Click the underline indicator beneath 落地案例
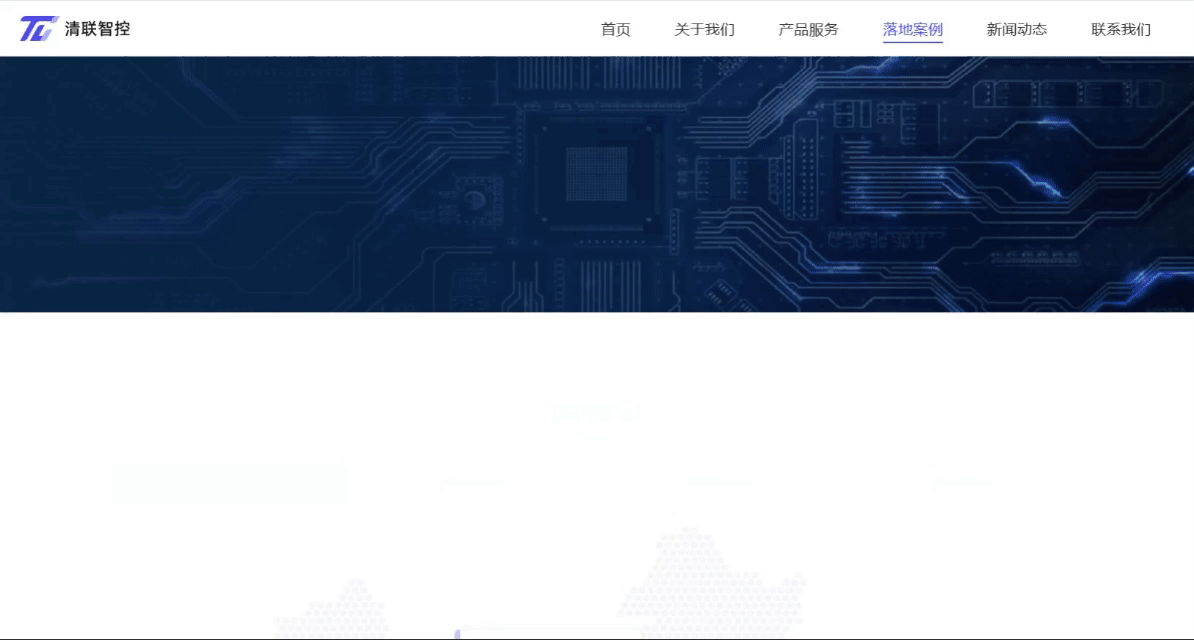The height and width of the screenshot is (640, 1194). (x=913, y=42)
